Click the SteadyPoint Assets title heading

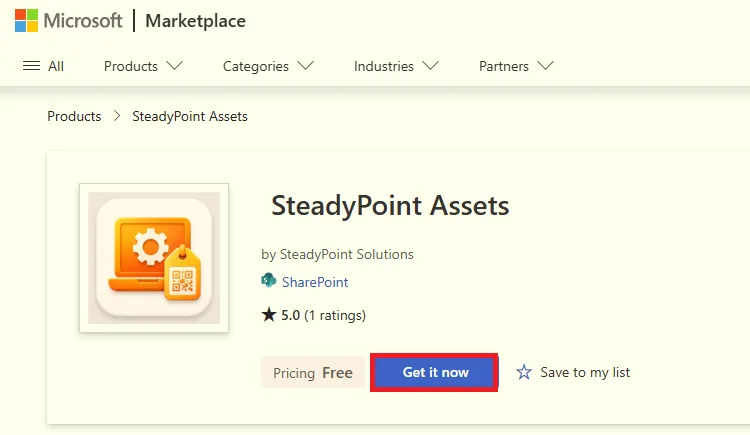390,206
